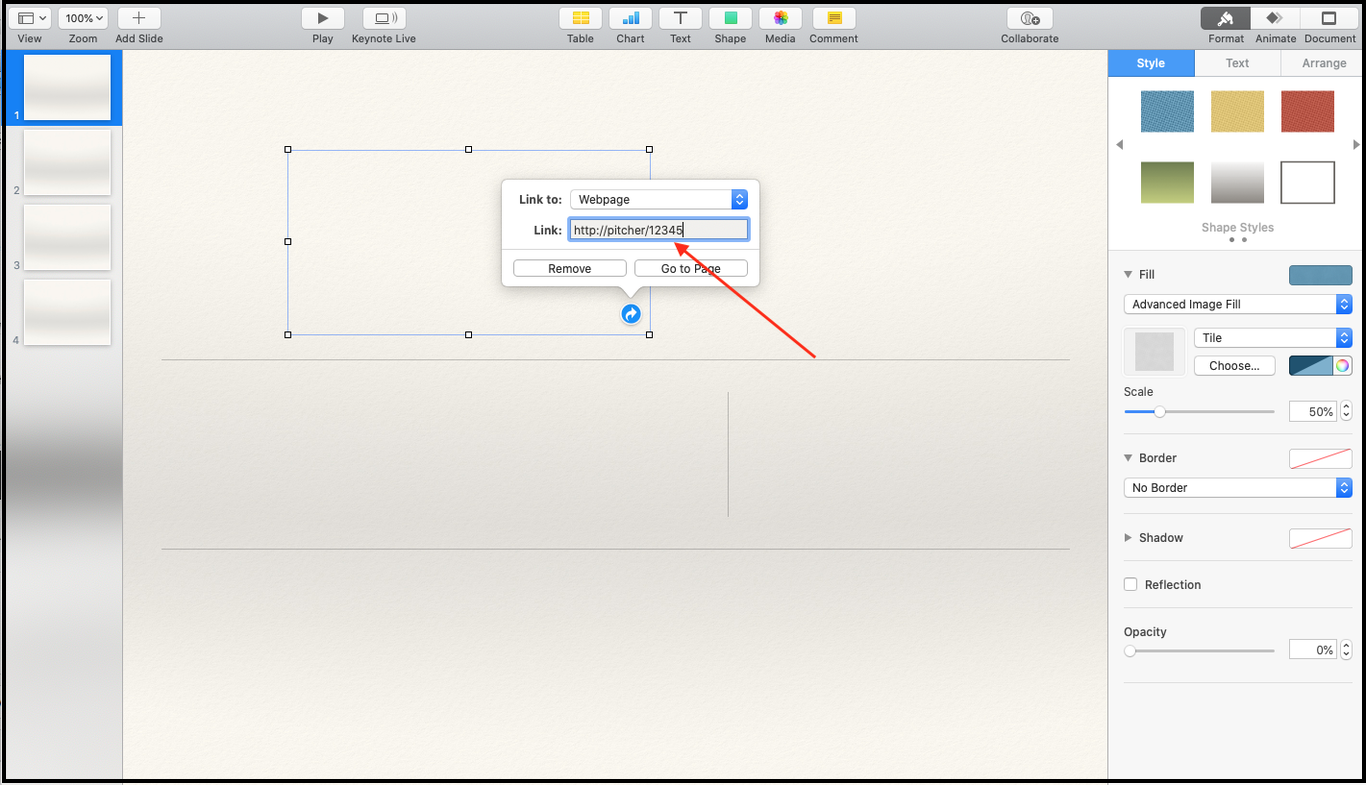Open the Advanced Image Fill dropdown
The height and width of the screenshot is (785, 1366).
1237,304
